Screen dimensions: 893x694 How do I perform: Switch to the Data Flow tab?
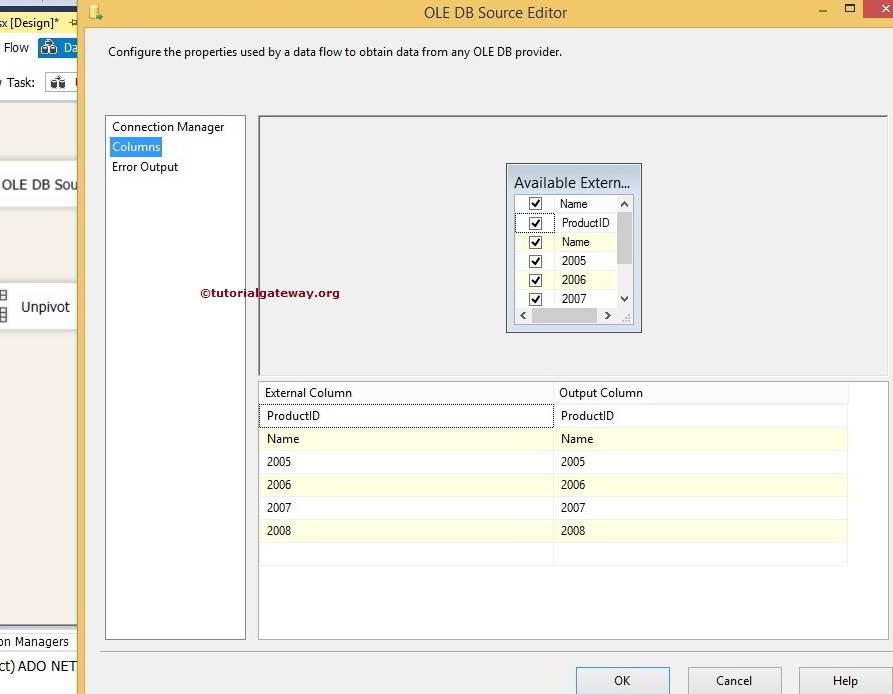[x=58, y=48]
